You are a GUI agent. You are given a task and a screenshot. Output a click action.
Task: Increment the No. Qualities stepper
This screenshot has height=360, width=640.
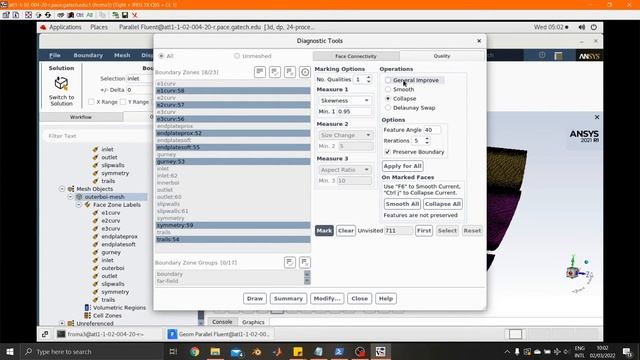[369, 77]
